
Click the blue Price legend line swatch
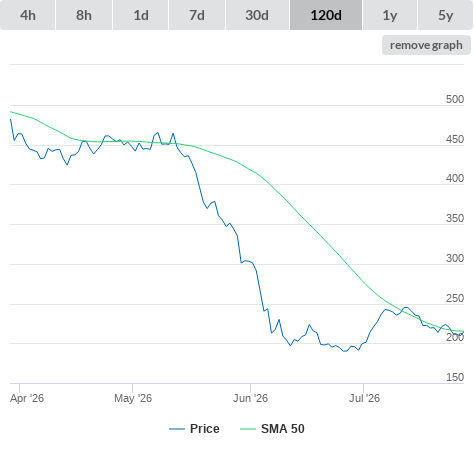pos(177,429)
